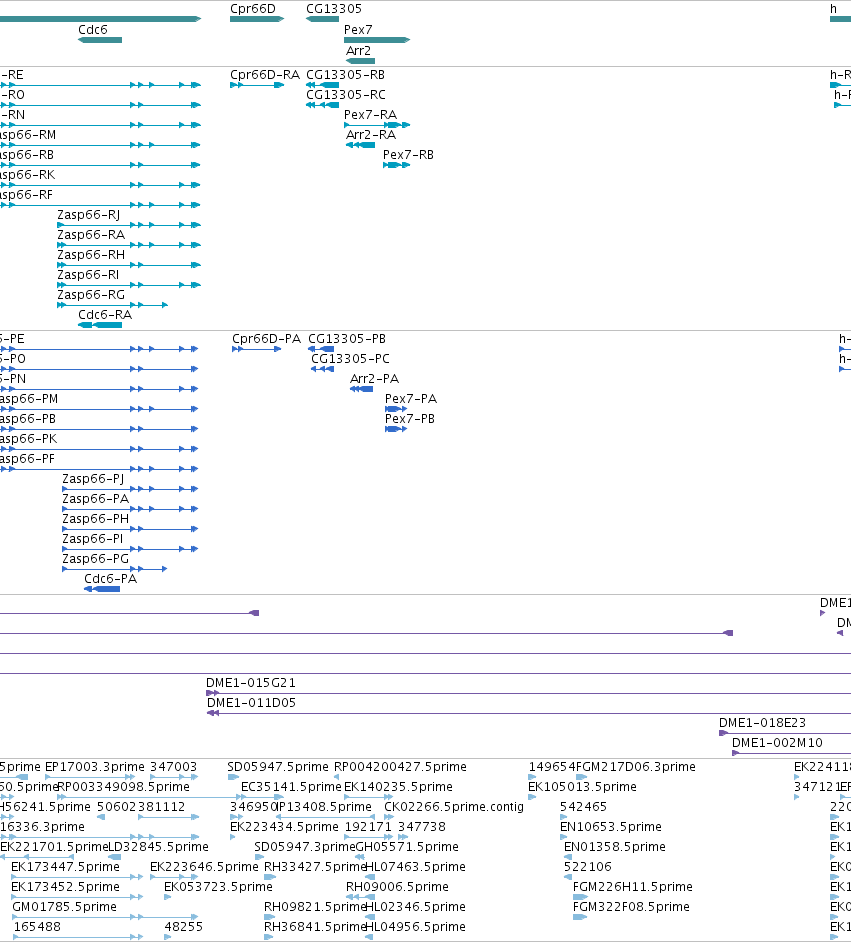
Task: Select EST RP004200427.5prime
Action: (x=400, y=767)
